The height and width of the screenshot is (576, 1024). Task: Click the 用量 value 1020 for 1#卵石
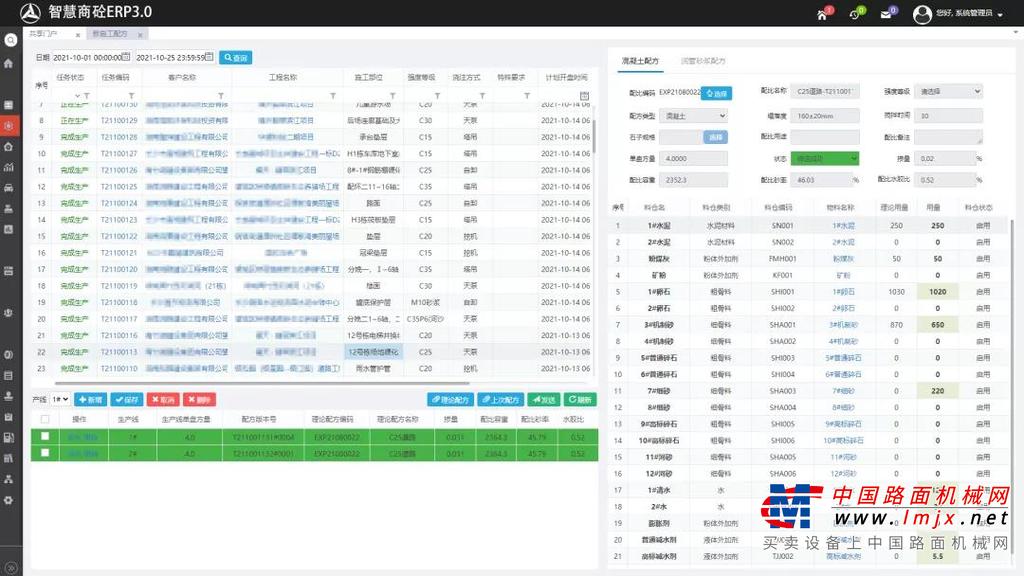coord(937,292)
